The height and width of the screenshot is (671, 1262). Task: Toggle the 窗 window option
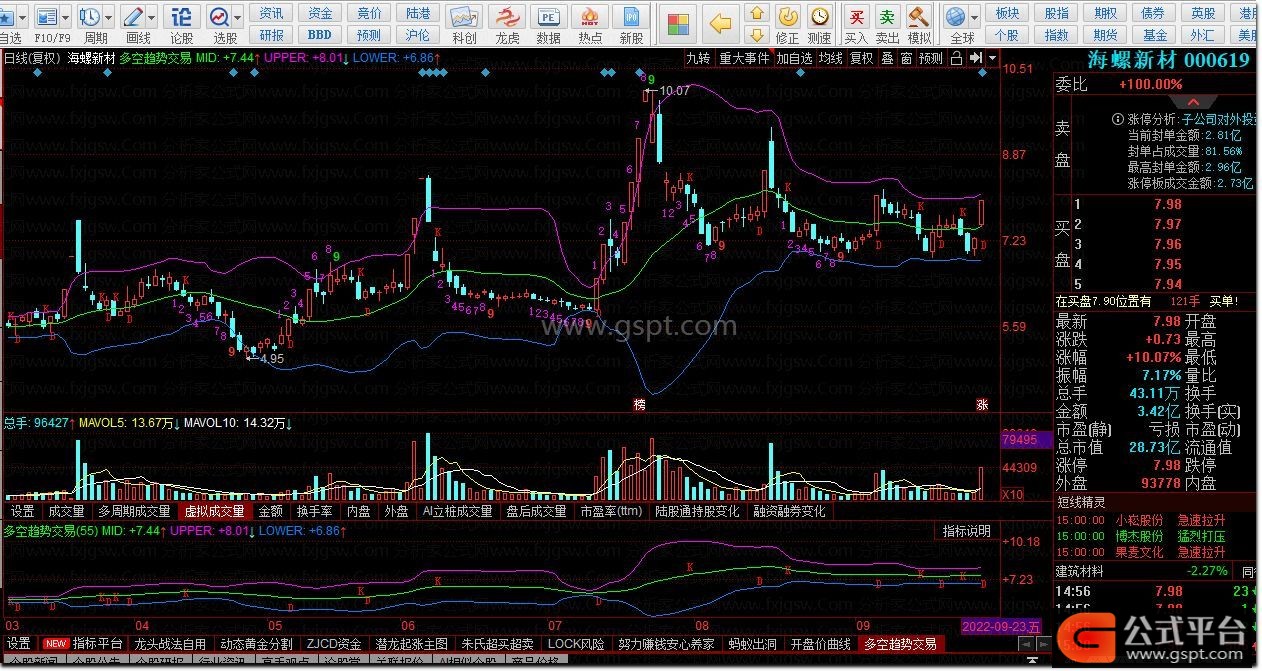pos(905,58)
